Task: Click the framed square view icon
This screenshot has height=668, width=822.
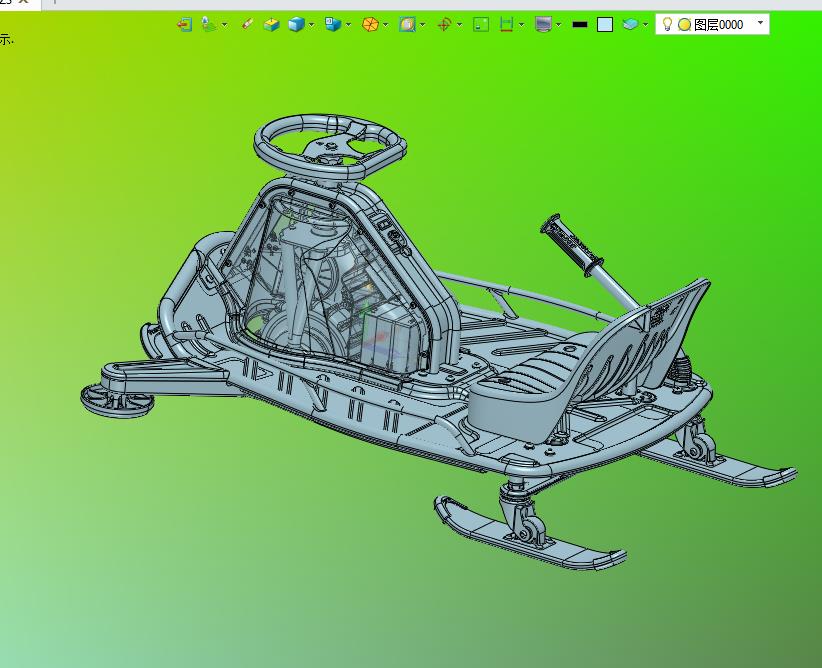Action: point(407,24)
